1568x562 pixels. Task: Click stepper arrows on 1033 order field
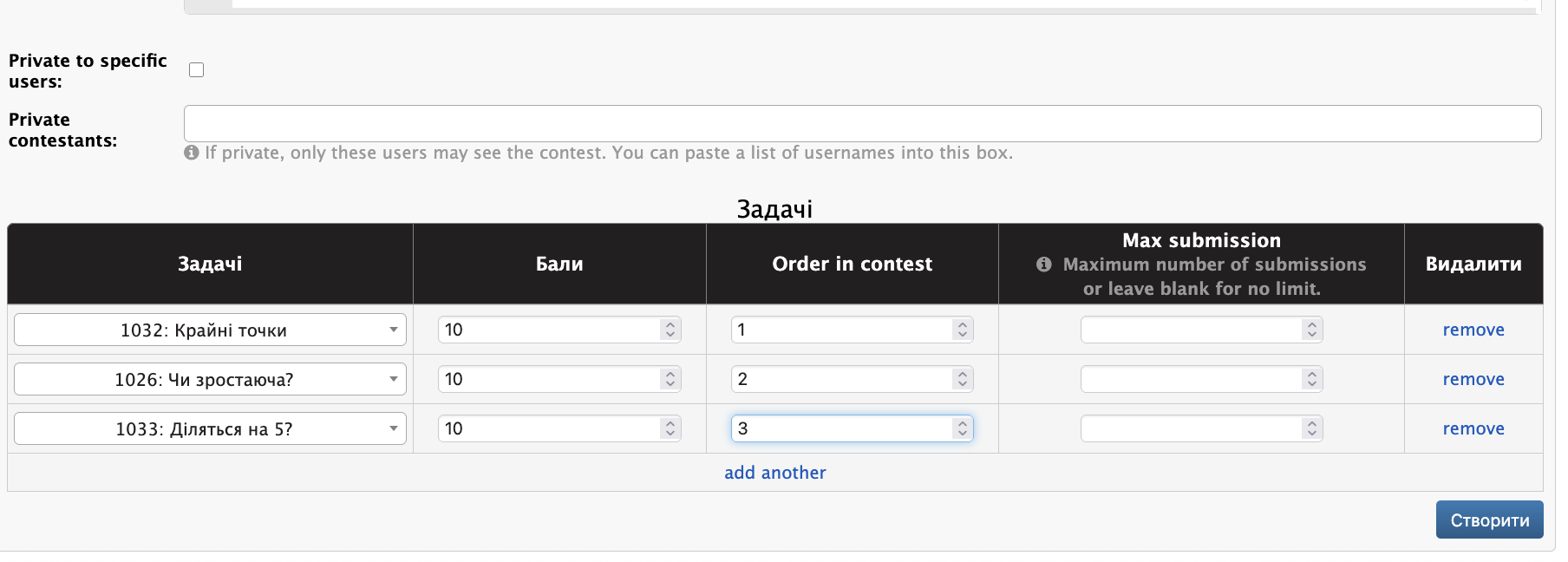[962, 428]
